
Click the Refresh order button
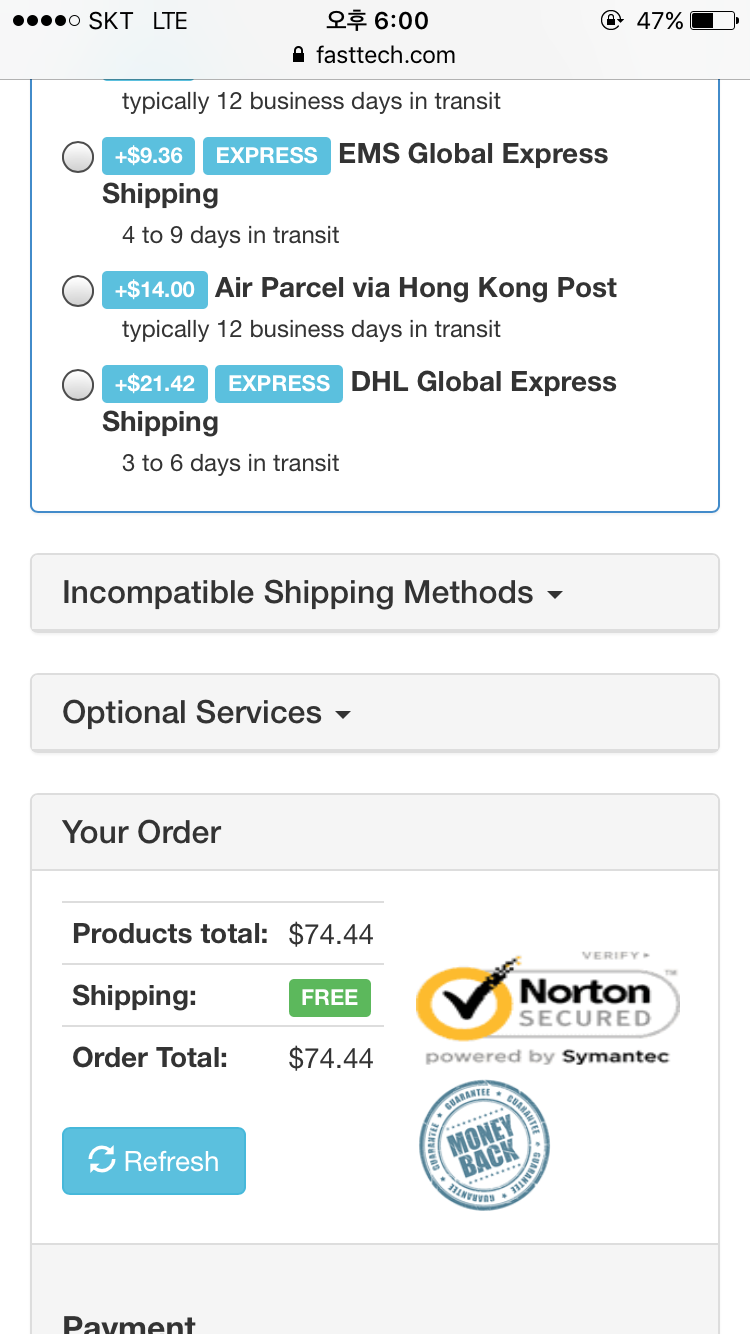[x=154, y=1161]
